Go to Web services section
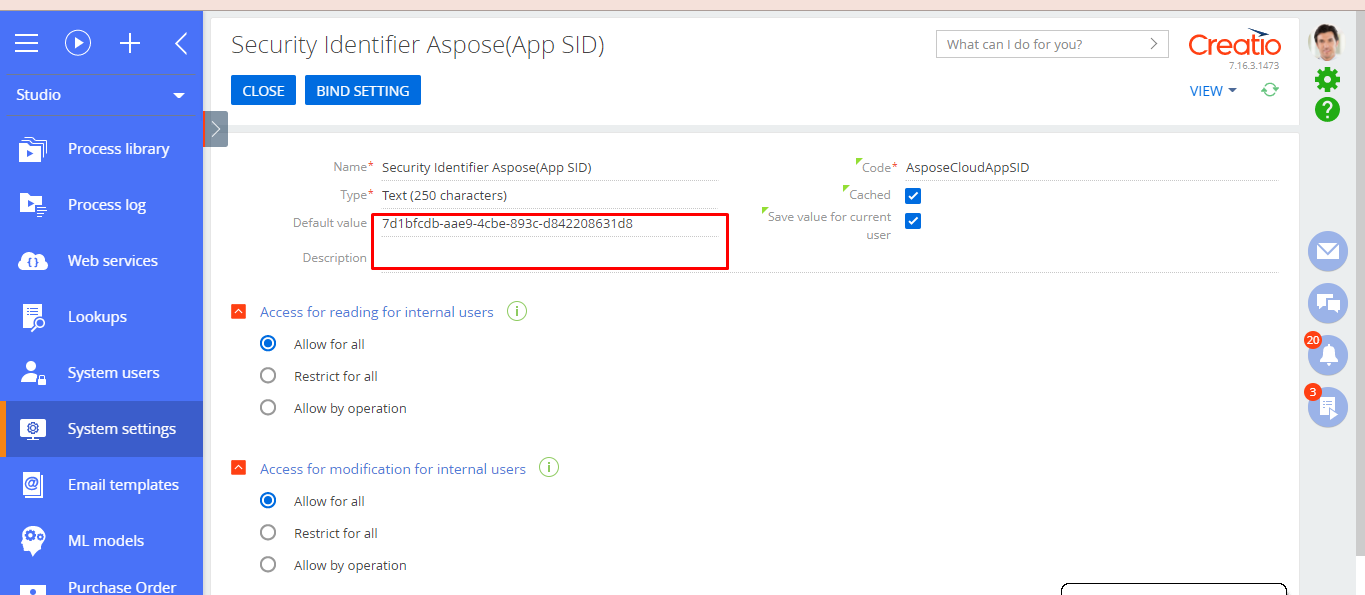Screen dimensions: 1365x595 [x=113, y=261]
